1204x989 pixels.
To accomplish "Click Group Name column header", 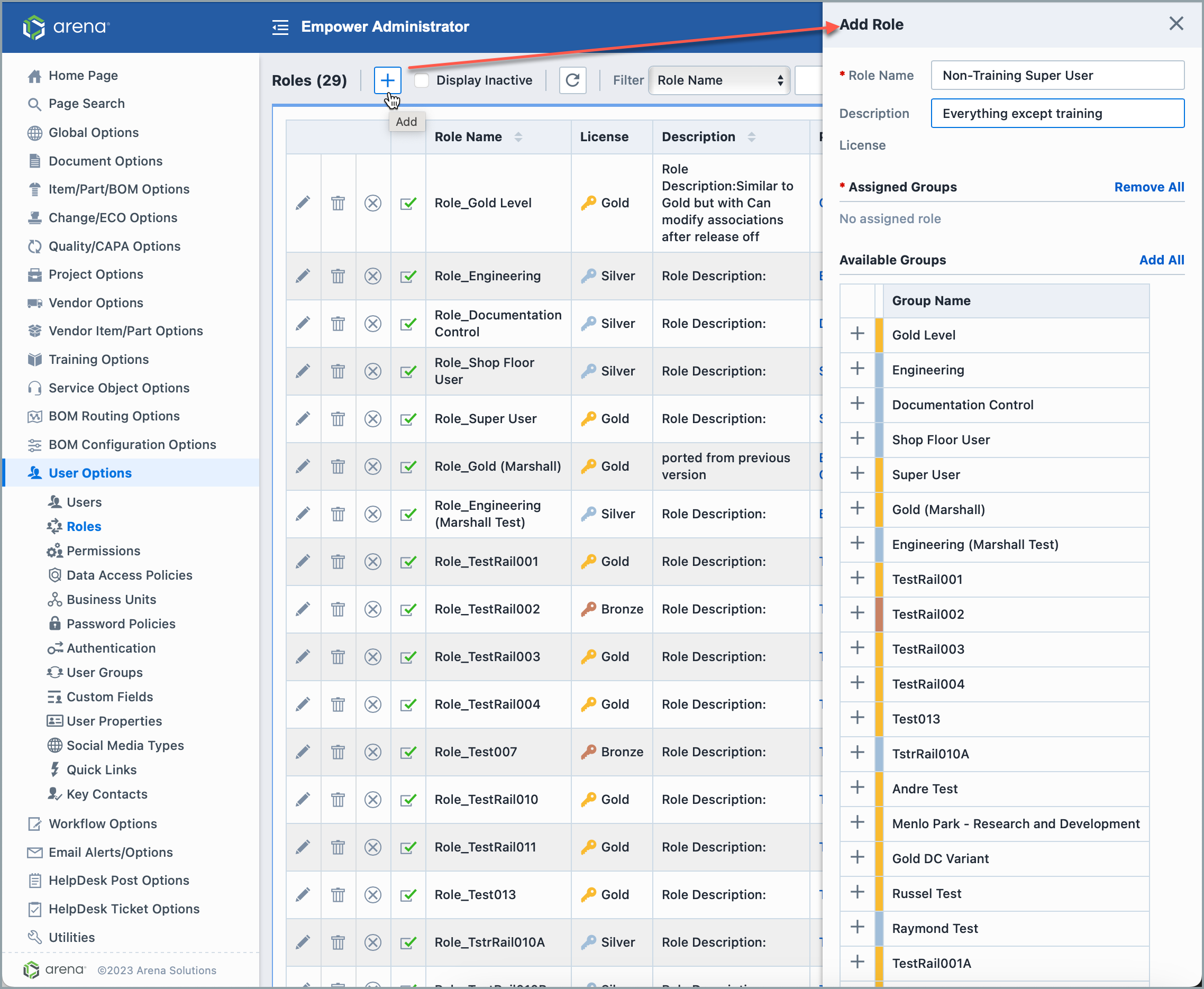I will [x=1016, y=301].
